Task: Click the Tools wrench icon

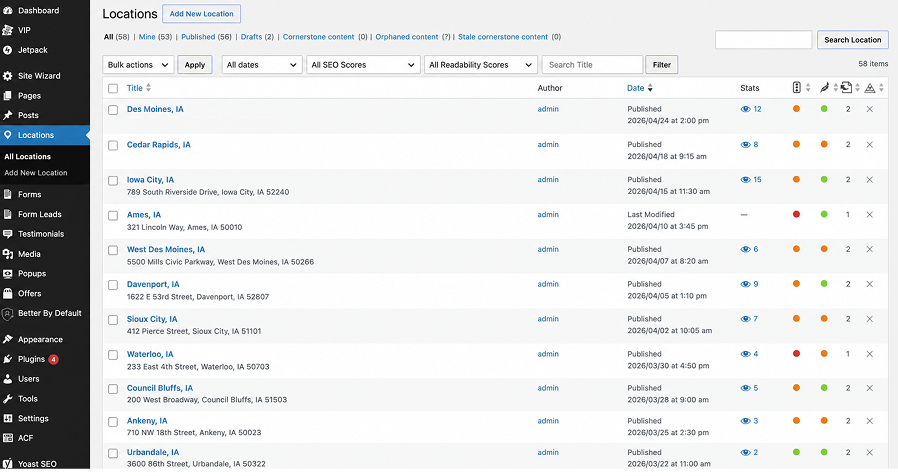Action: 7,399
